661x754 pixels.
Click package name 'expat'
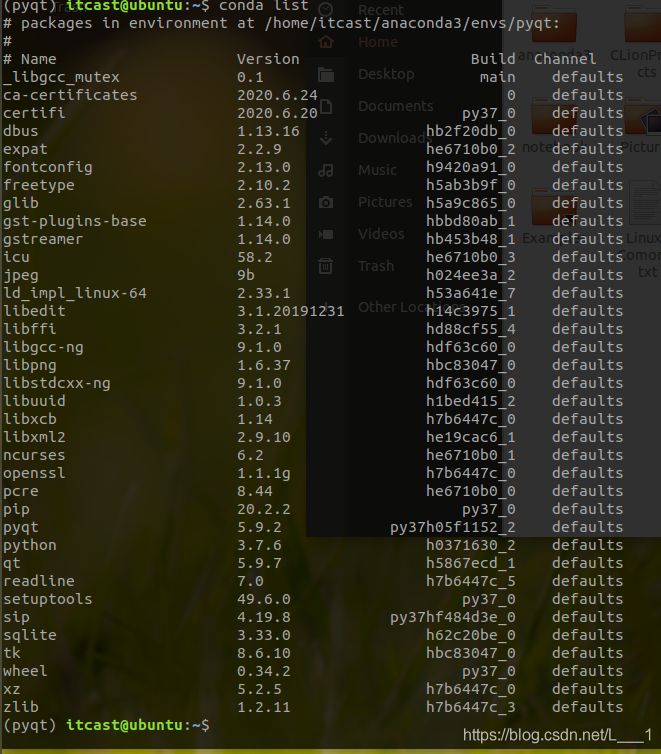click(x=25, y=149)
